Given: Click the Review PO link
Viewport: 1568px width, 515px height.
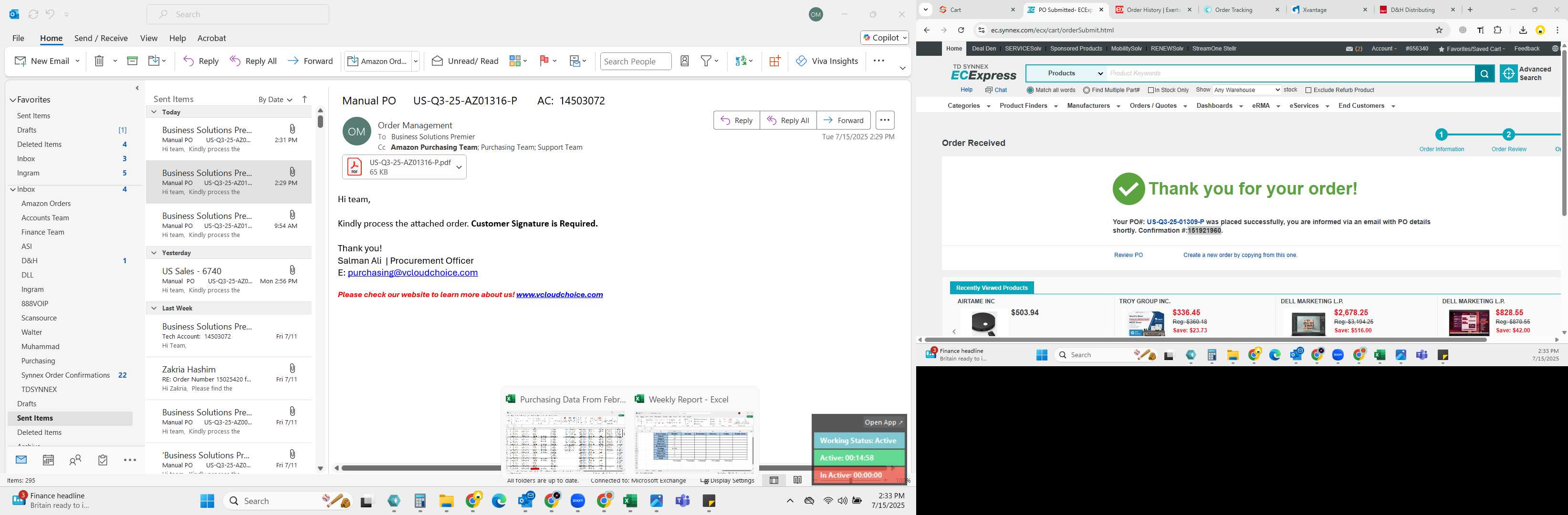Looking at the screenshot, I should [x=1128, y=256].
